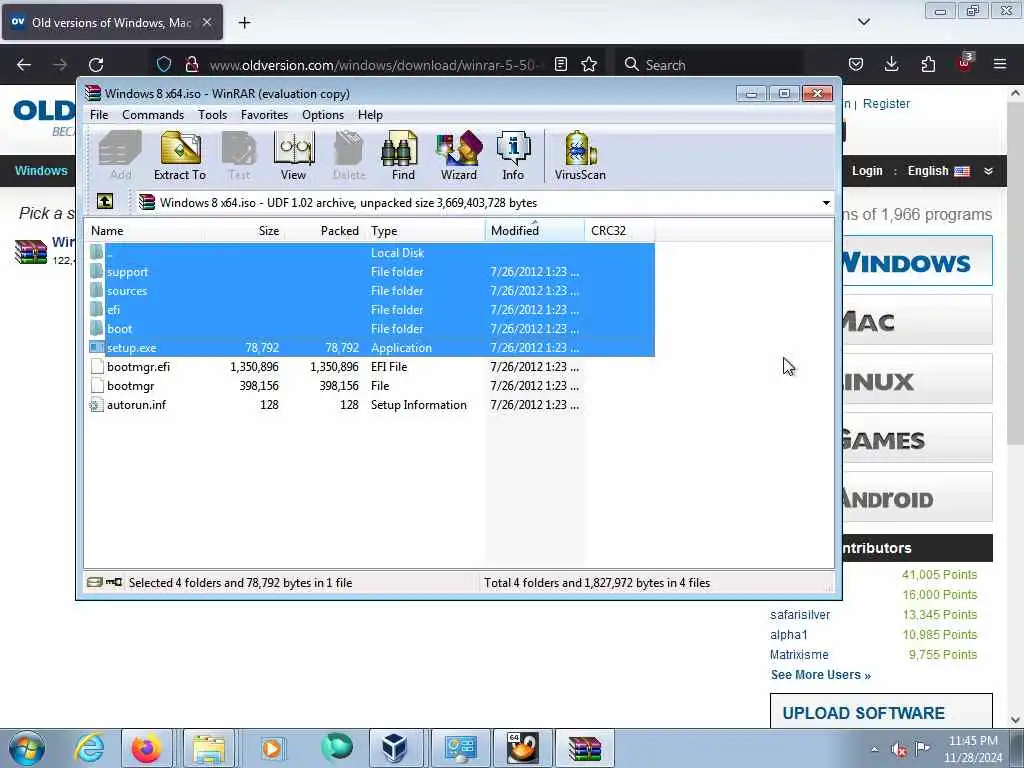
Task: Go back in Firefox browser
Action: coord(24,65)
